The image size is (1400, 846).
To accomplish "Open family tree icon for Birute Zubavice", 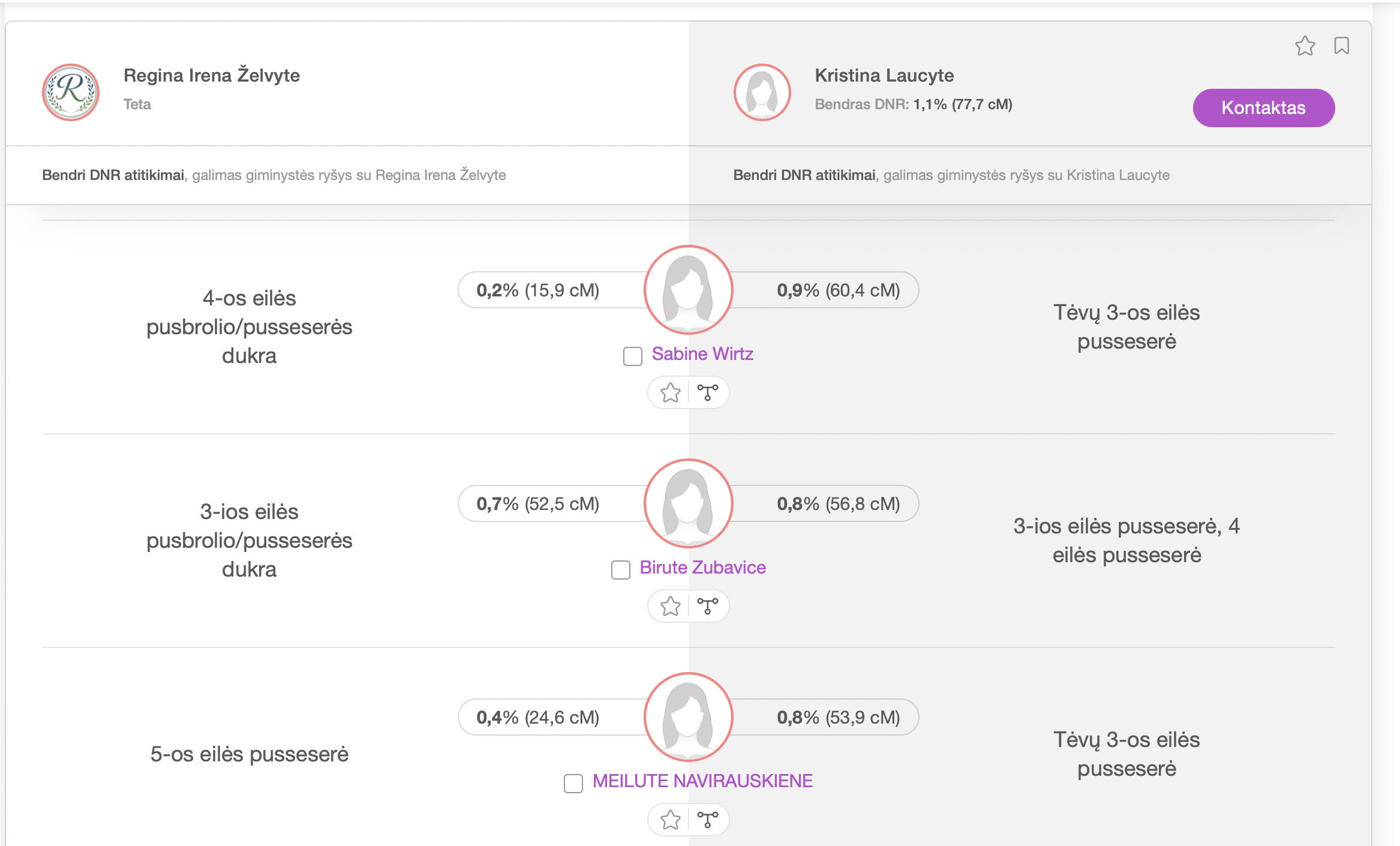I will 708,607.
